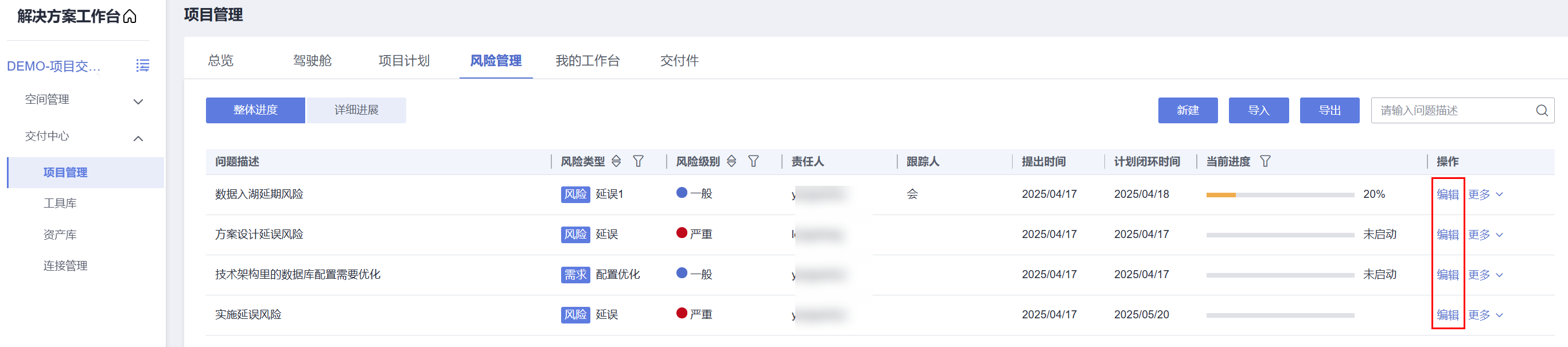This screenshot has width=1568, height=347.
Task: Open 项目管理 in the sidebar
Action: pyautogui.click(x=85, y=173)
